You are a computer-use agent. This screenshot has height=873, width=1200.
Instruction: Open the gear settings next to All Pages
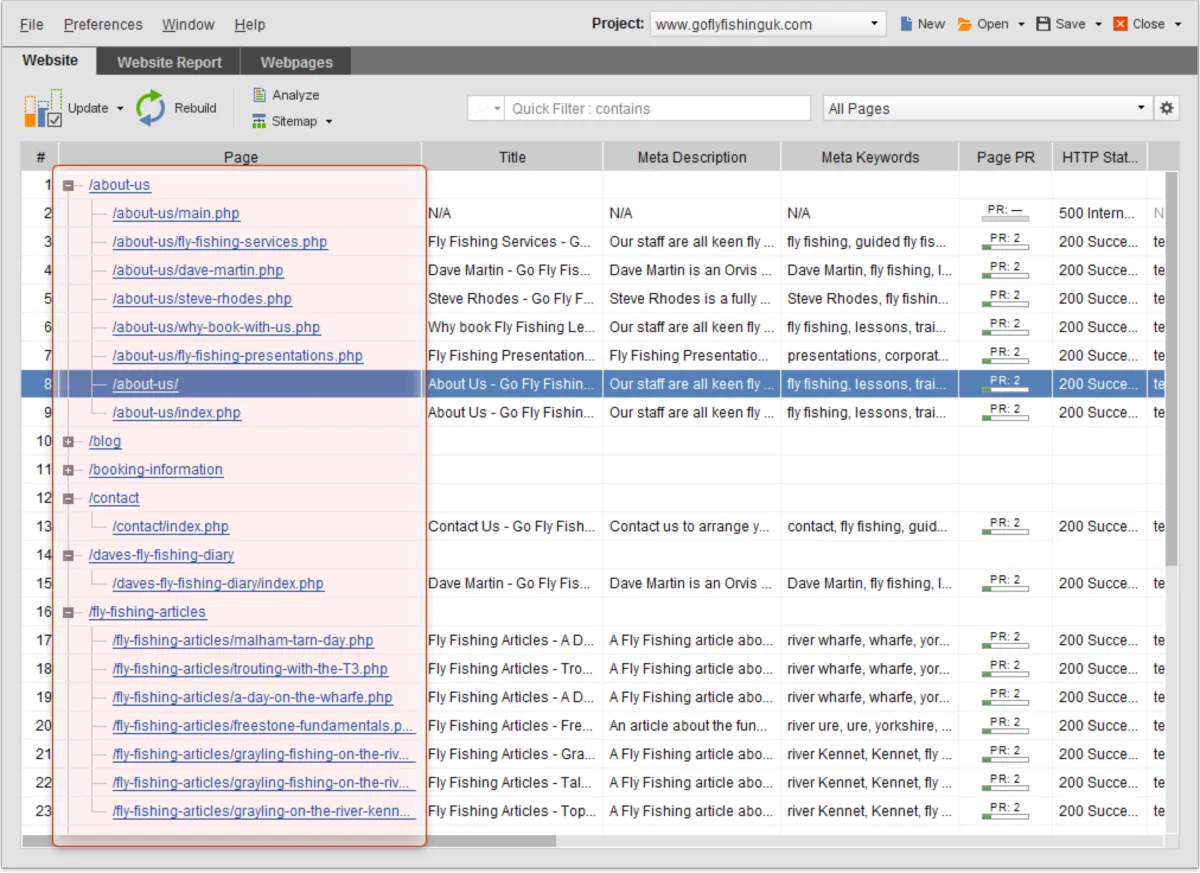(x=1166, y=108)
